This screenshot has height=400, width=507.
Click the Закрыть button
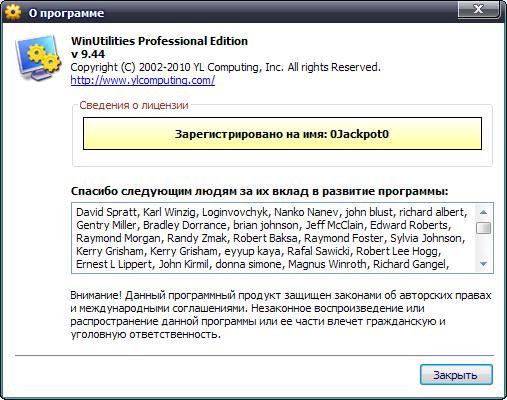click(456, 375)
